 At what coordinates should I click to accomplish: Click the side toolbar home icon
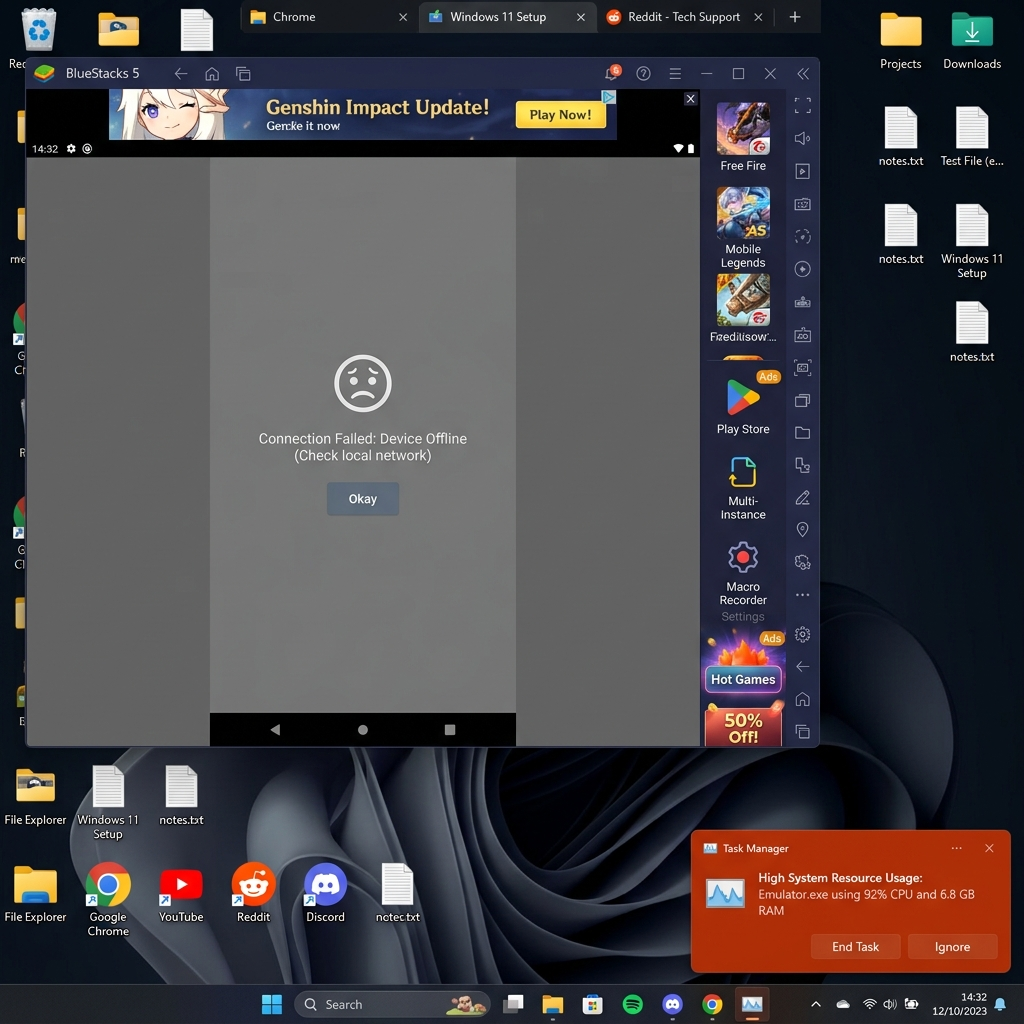coord(803,699)
